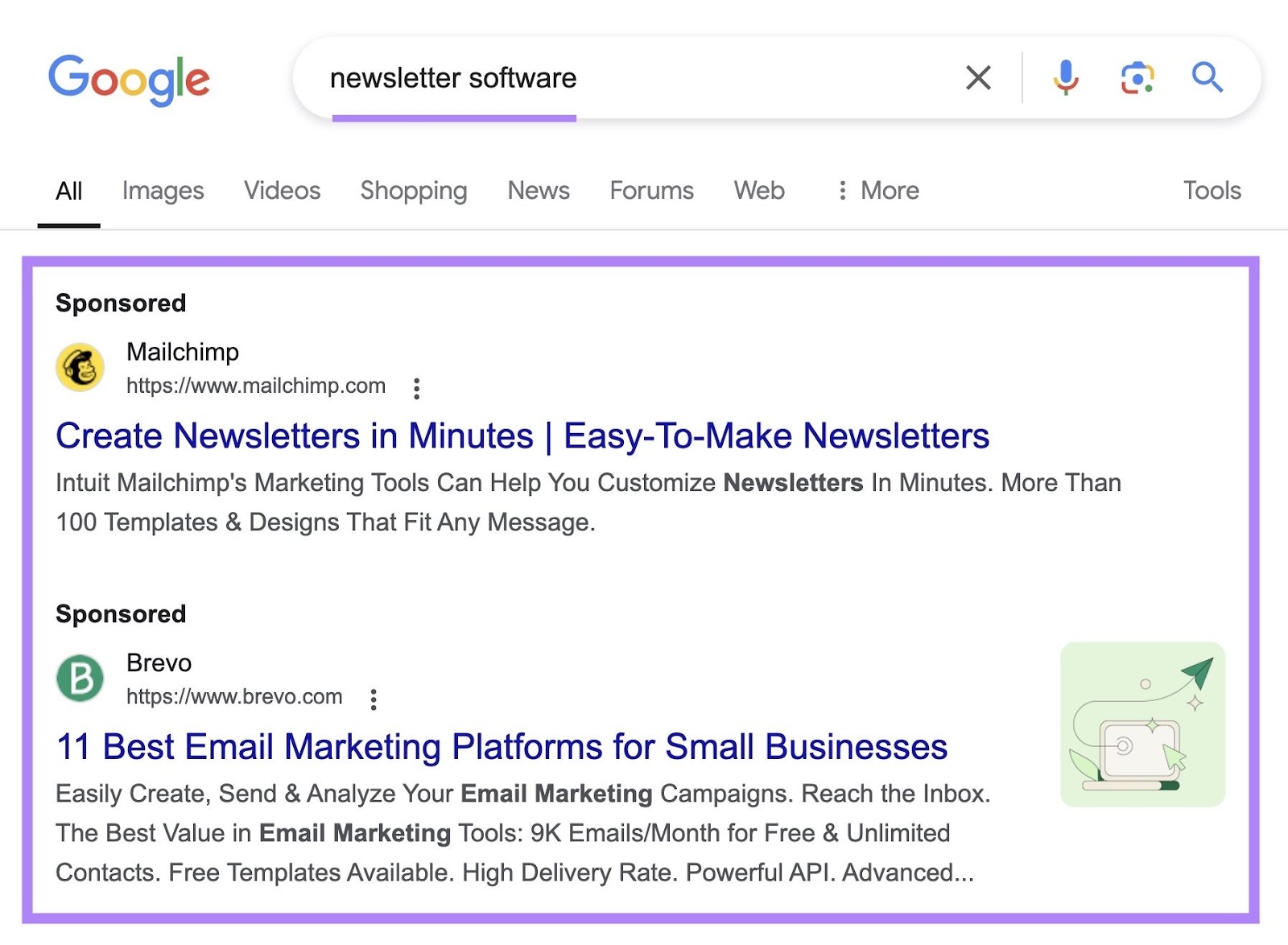Viewport: 1288px width, 945px height.
Task: Clear the search query with the X icon
Action: click(977, 78)
